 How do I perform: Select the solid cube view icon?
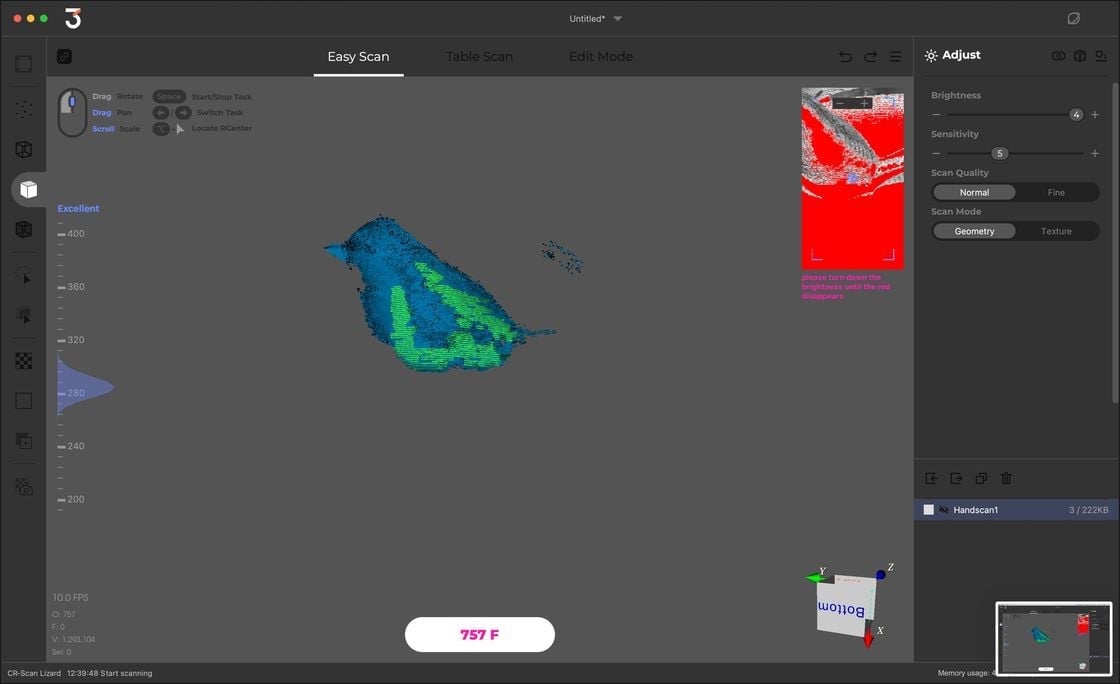tap(28, 189)
